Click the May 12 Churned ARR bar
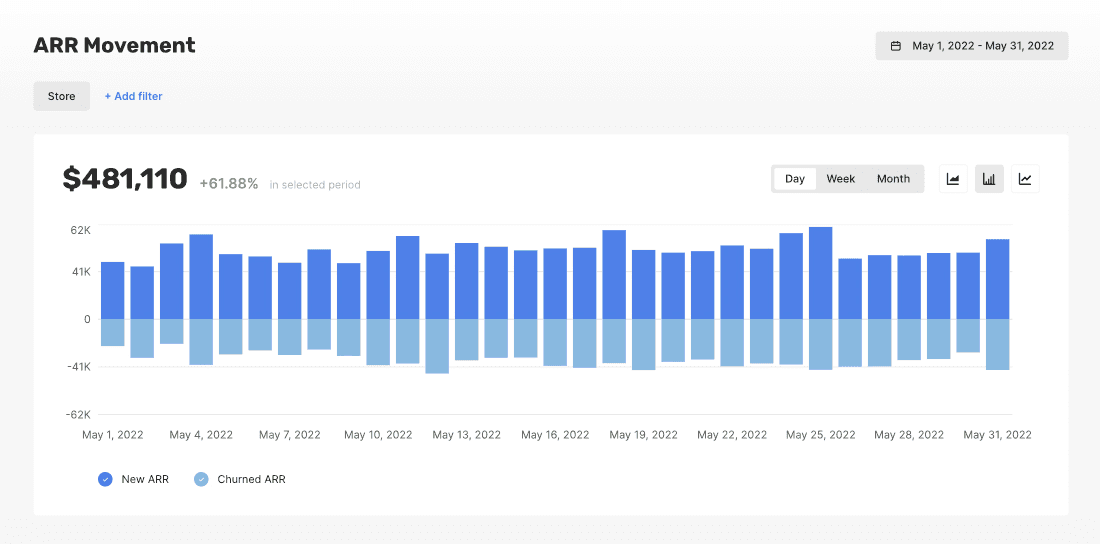The height and width of the screenshot is (544, 1100). (x=437, y=346)
